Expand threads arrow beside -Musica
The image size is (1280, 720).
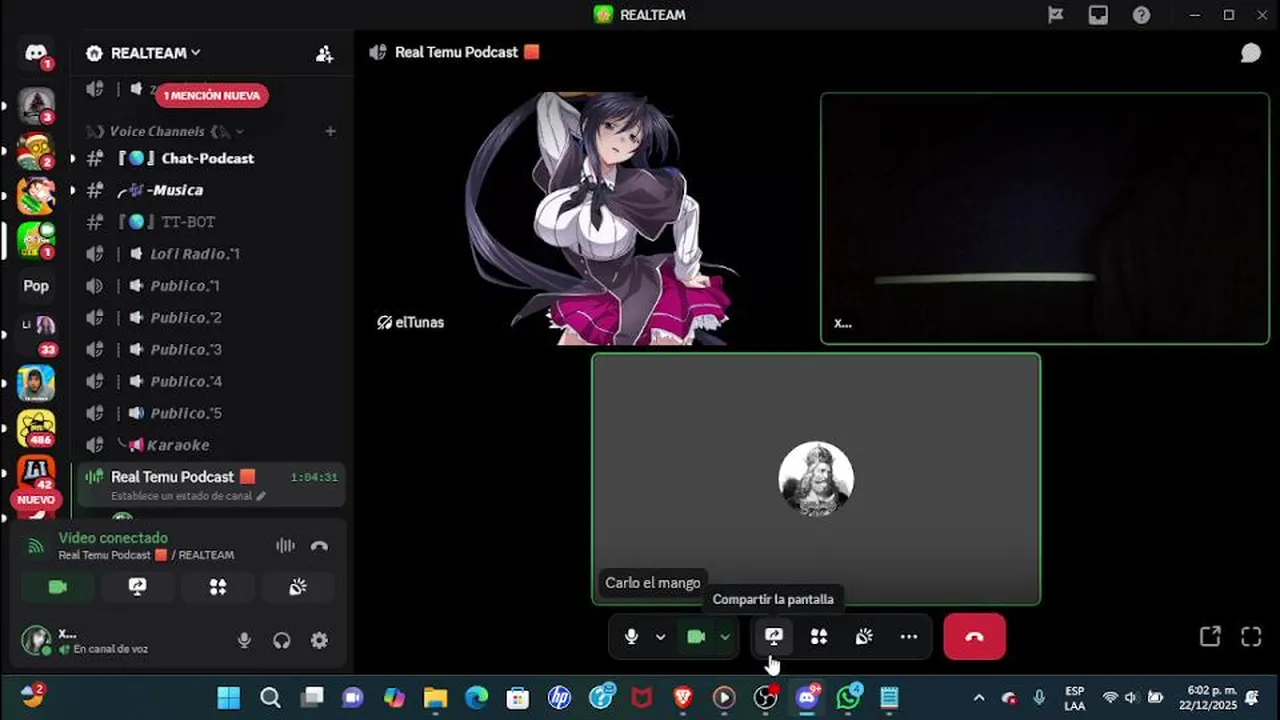72,190
